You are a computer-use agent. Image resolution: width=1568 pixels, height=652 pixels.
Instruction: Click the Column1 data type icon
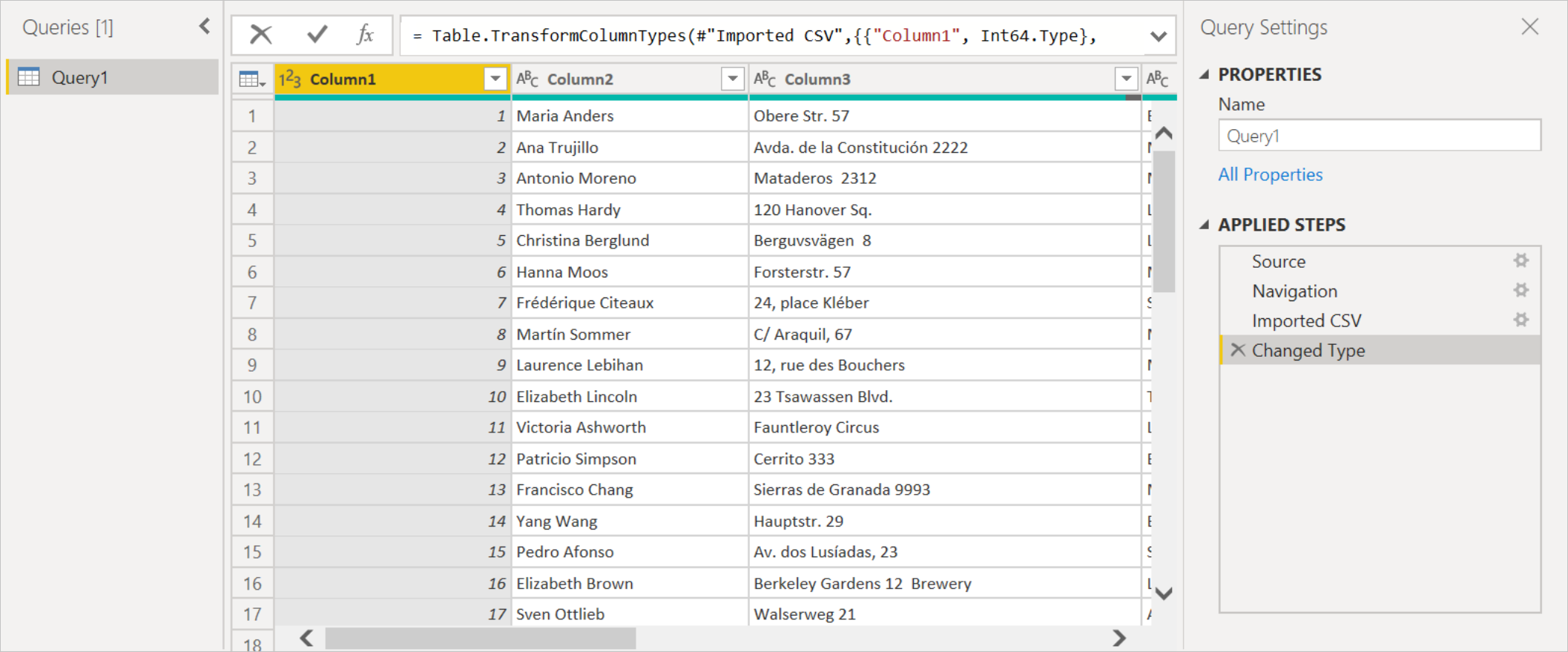pos(290,79)
